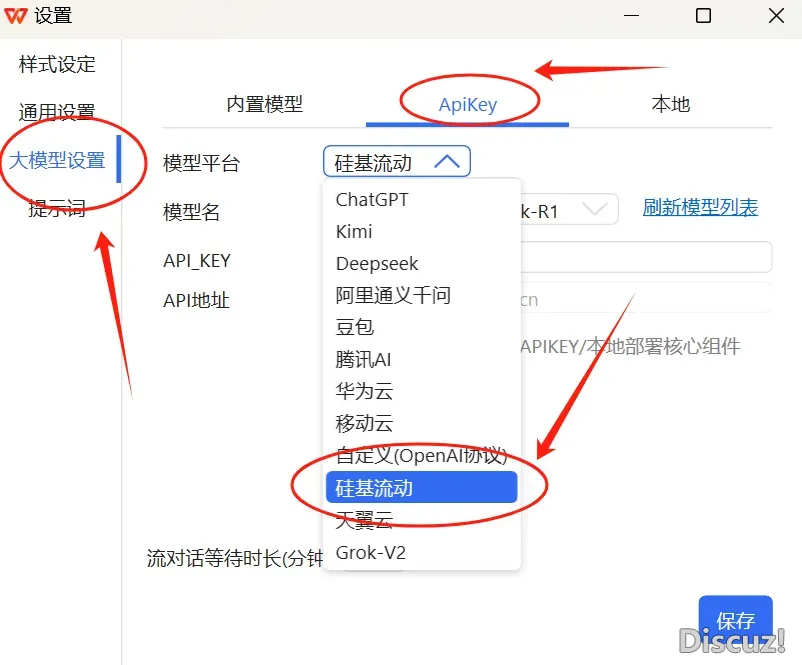Click the 模型名 label text

tap(191, 212)
